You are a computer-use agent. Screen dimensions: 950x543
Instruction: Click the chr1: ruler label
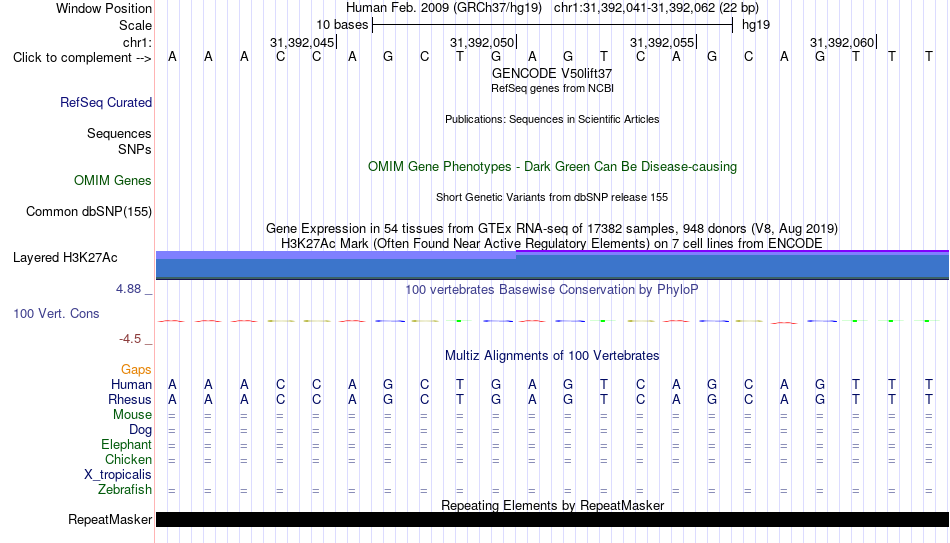pyautogui.click(x=137, y=42)
